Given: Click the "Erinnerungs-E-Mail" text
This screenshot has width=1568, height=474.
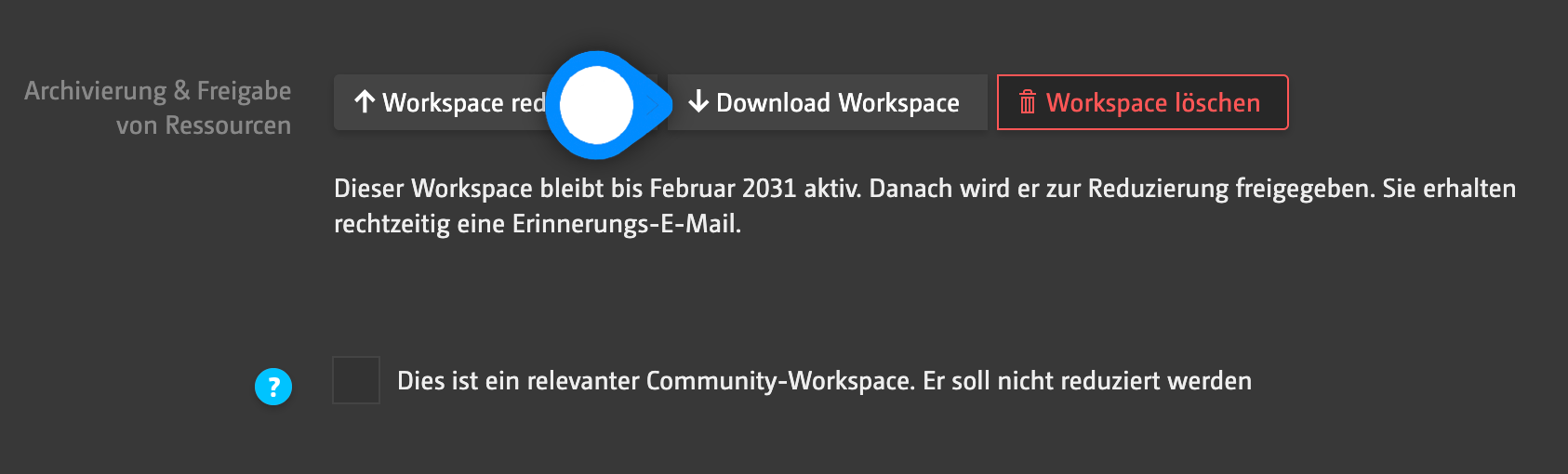Looking at the screenshot, I should tap(626, 224).
